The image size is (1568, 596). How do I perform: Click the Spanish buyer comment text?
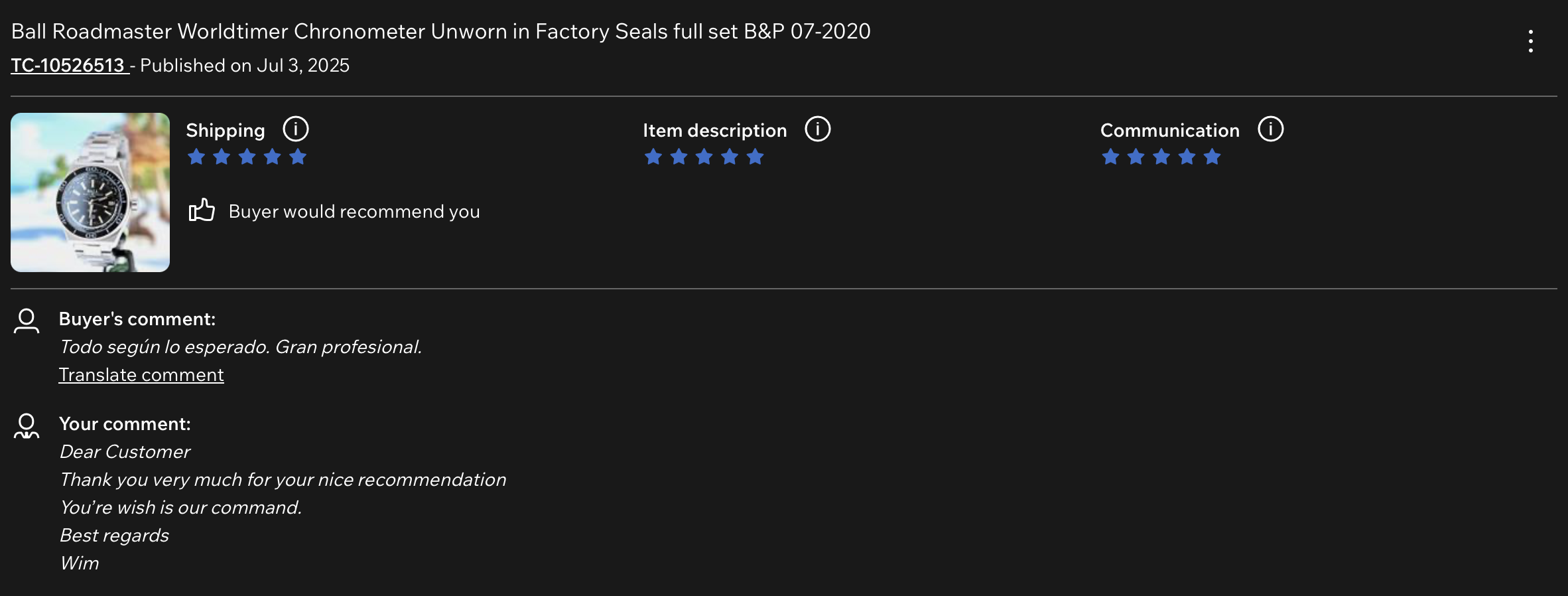(240, 347)
